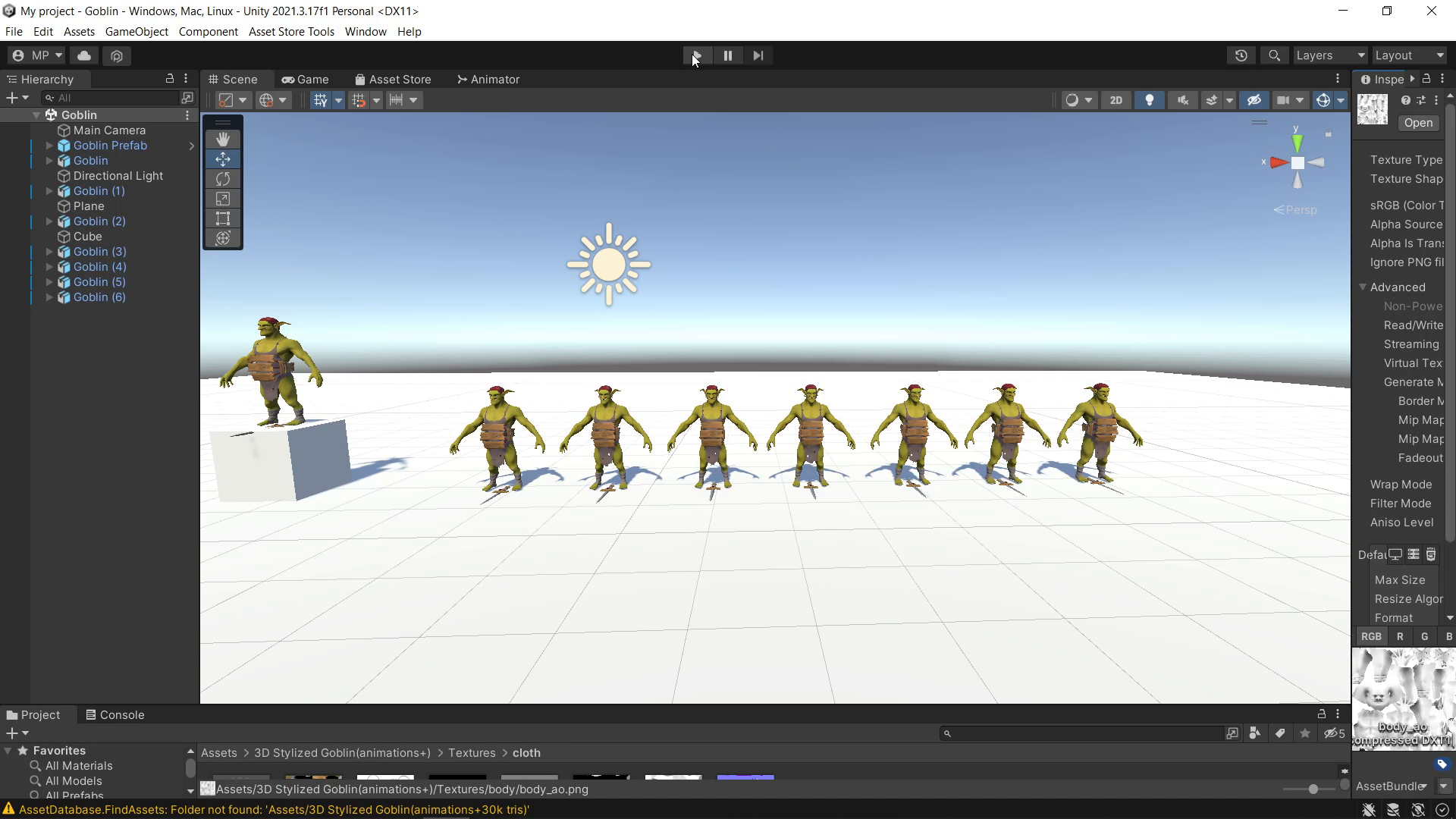Filter Project search by label icon
Image resolution: width=1456 pixels, height=819 pixels.
click(x=1280, y=733)
